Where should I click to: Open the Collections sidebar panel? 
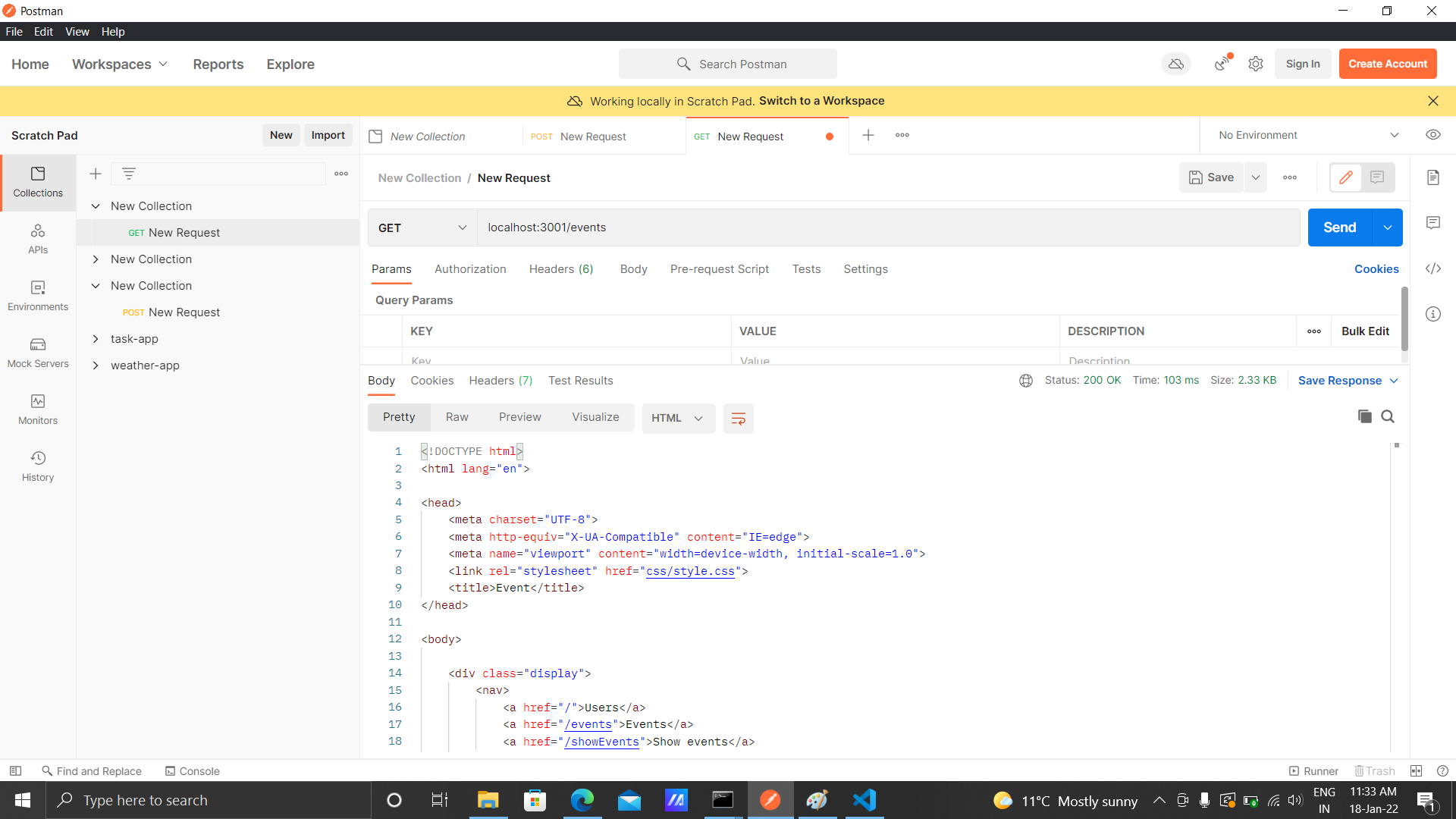[38, 183]
